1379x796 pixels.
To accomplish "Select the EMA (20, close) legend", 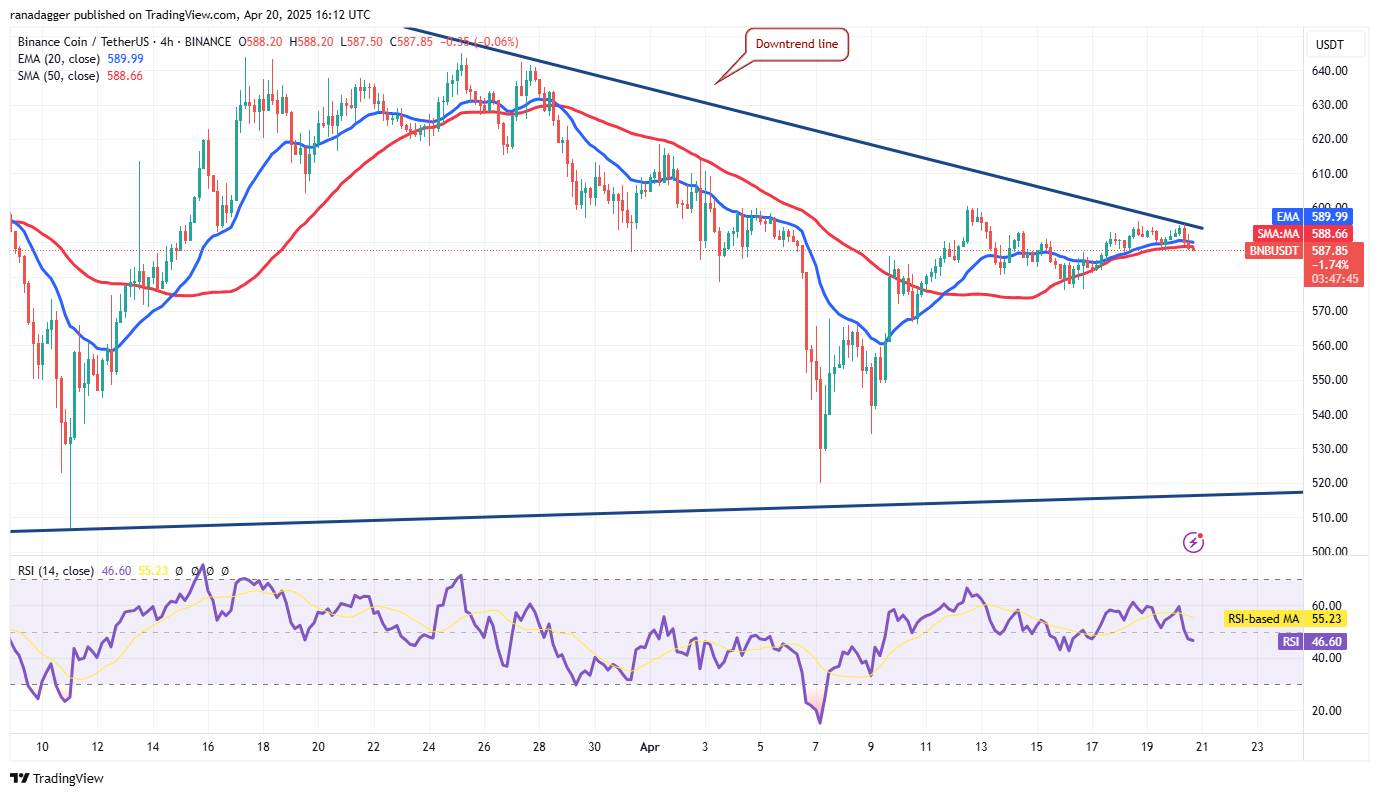I will (58, 59).
